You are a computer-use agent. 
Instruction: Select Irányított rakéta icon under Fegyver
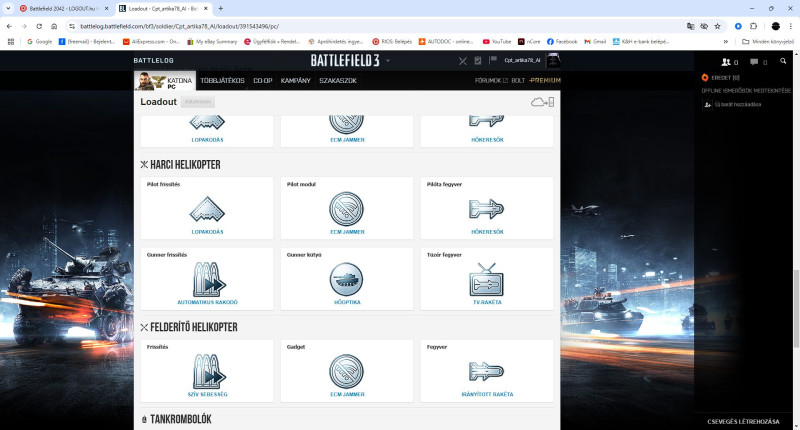(486, 372)
